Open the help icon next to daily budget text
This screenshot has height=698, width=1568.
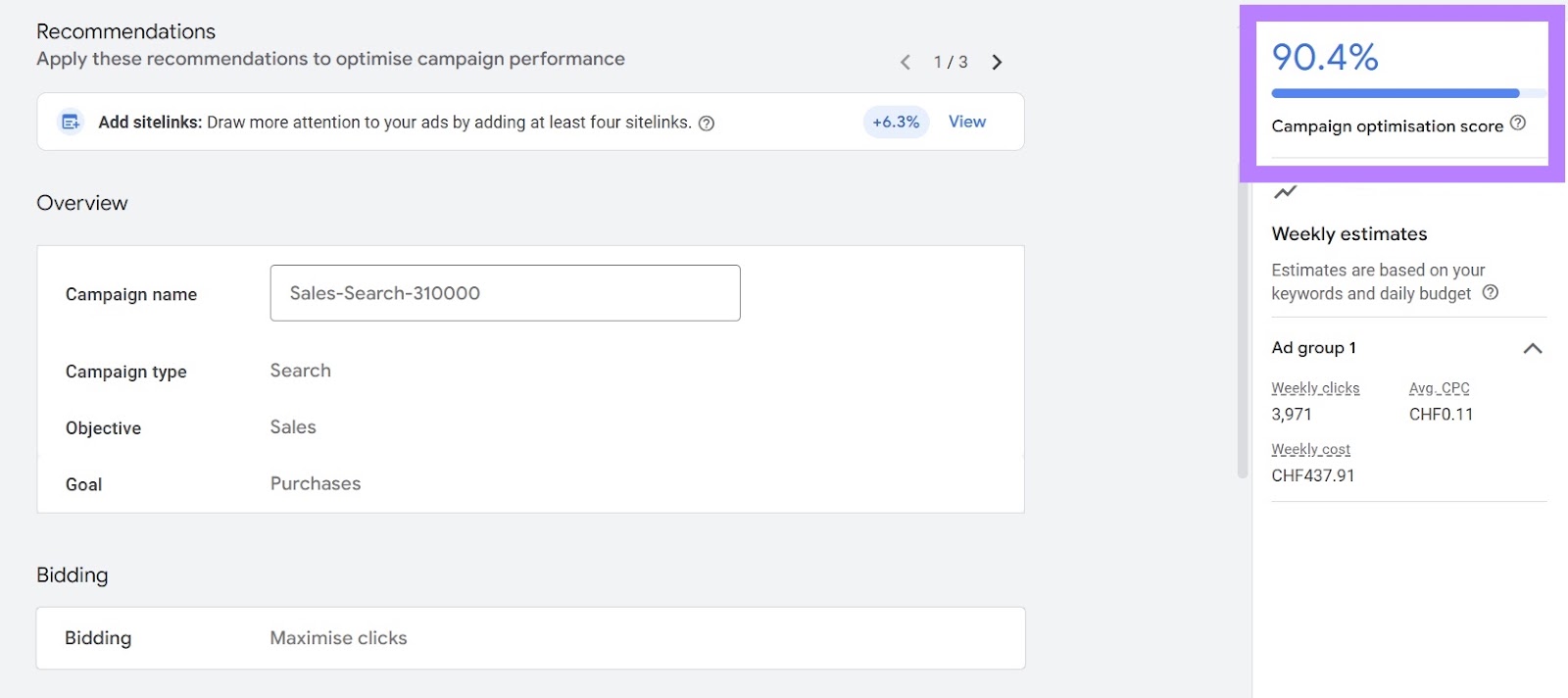tap(1491, 292)
